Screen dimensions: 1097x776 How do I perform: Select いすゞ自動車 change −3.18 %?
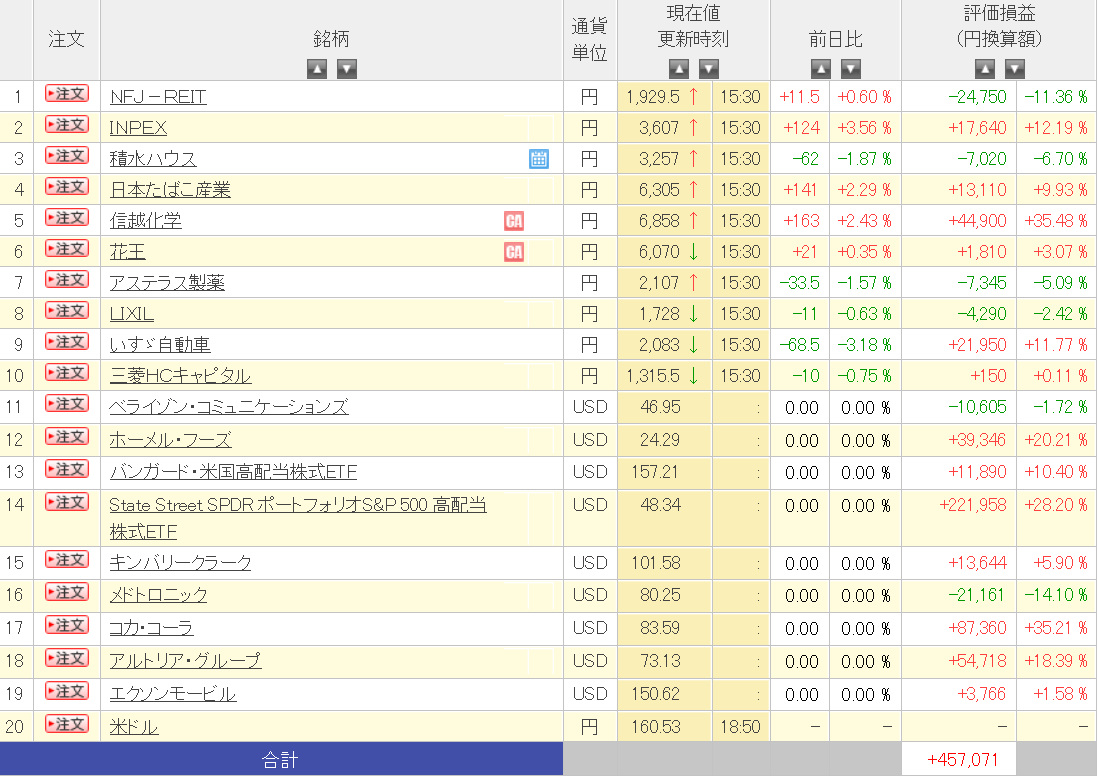click(864, 345)
